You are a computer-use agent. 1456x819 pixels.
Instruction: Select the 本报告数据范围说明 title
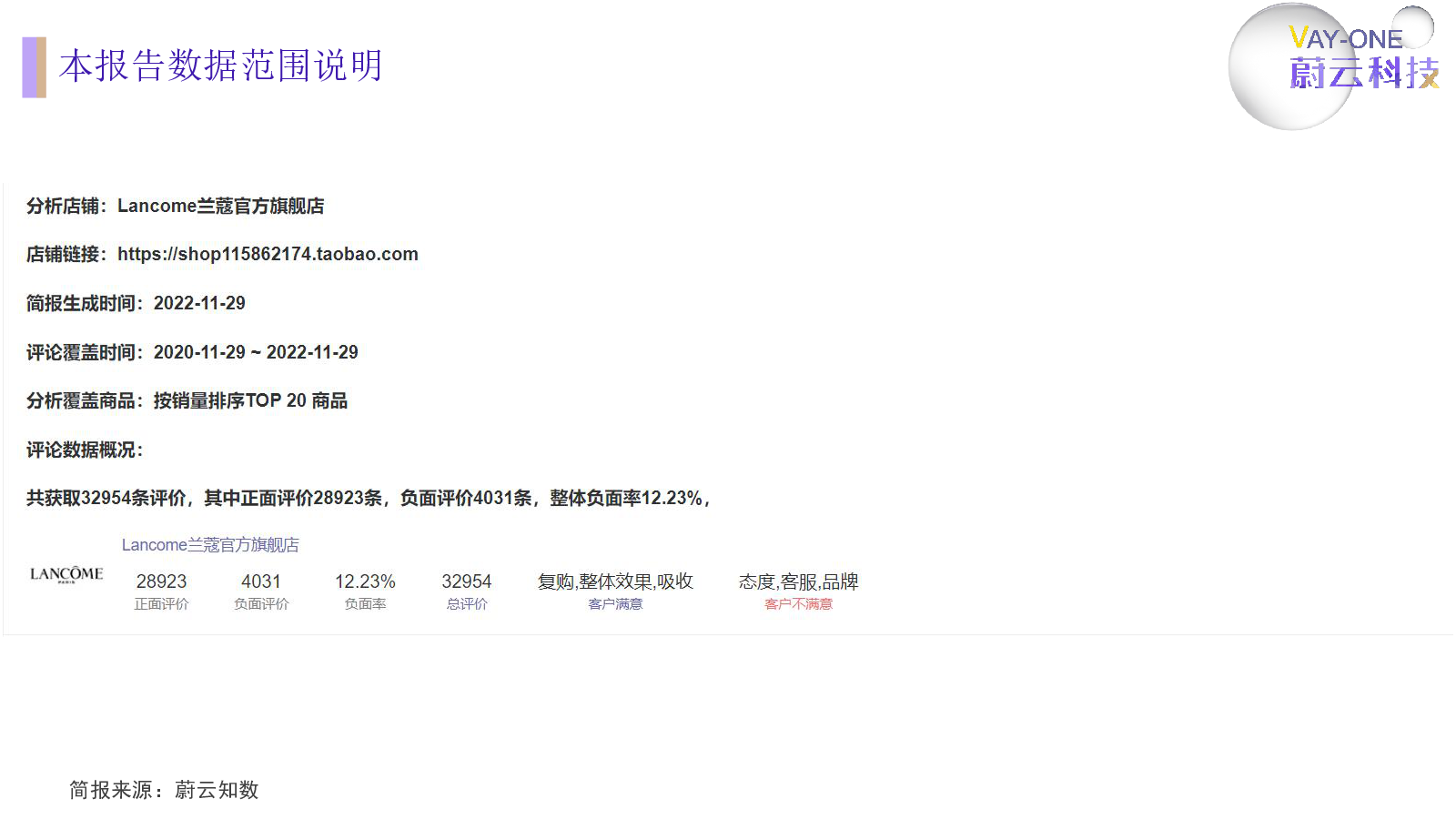point(221,66)
